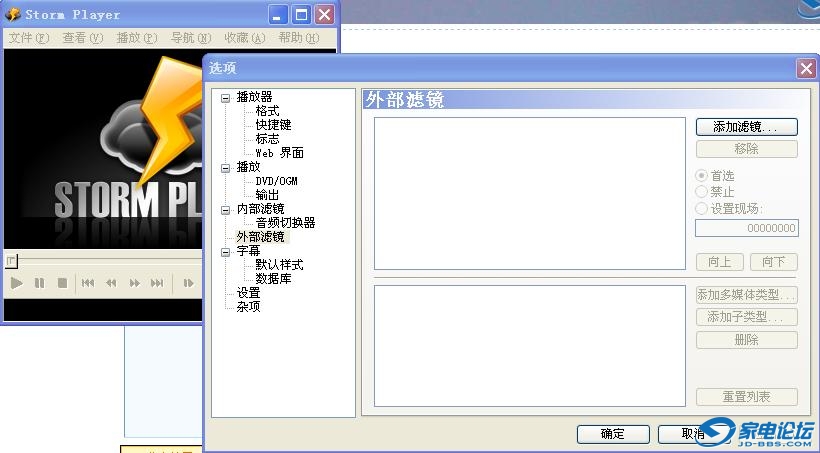The image size is (820, 453).
Task: Collapse the 播放器 tree node
Action: coord(225,98)
